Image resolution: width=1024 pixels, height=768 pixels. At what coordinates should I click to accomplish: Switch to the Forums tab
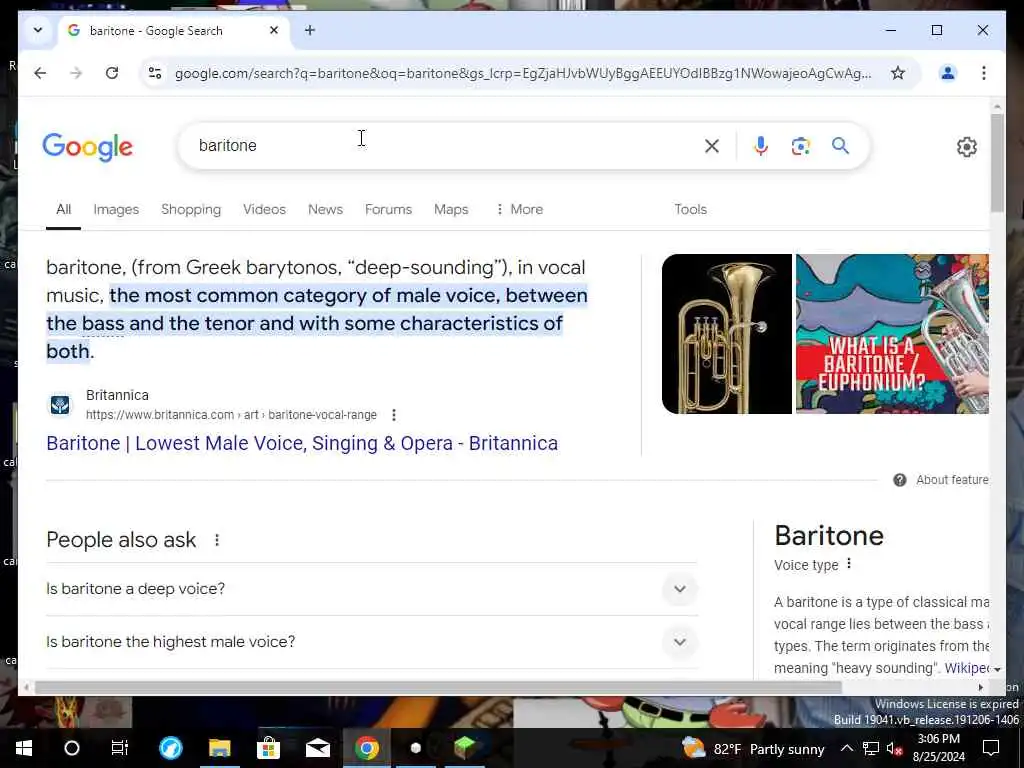coord(388,210)
